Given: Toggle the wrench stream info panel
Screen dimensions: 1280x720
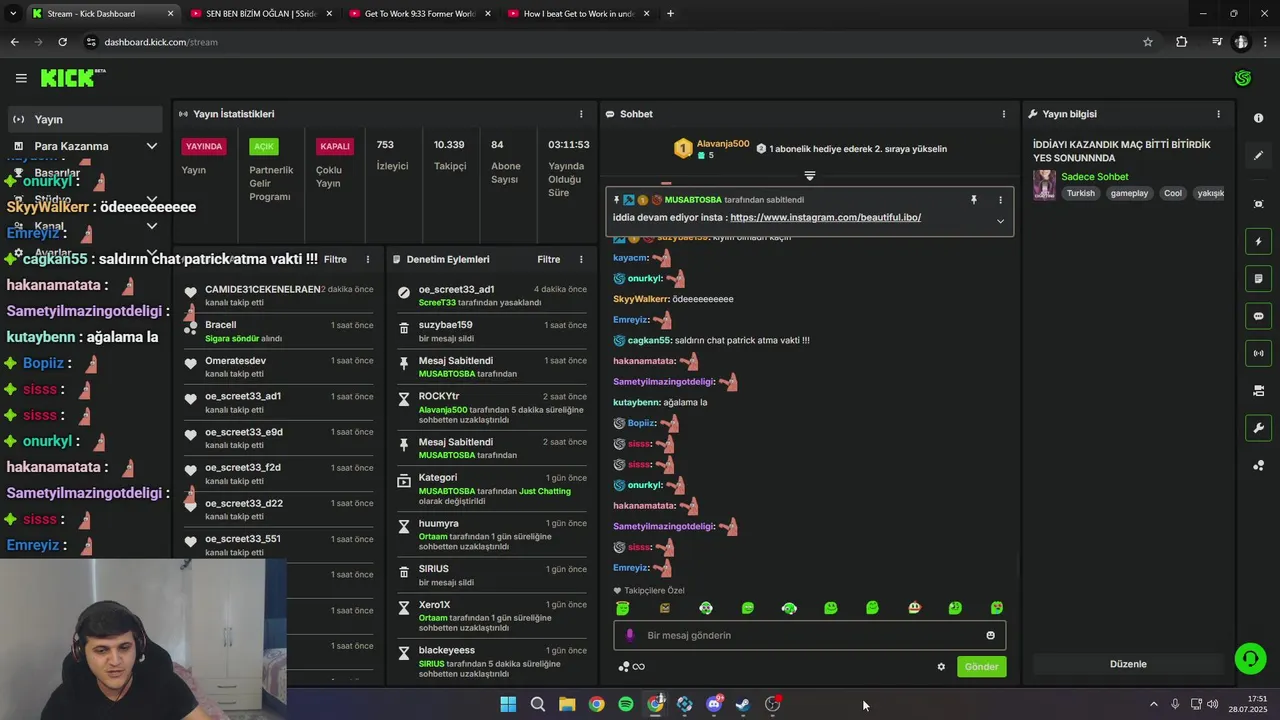Looking at the screenshot, I should click(1258, 428).
